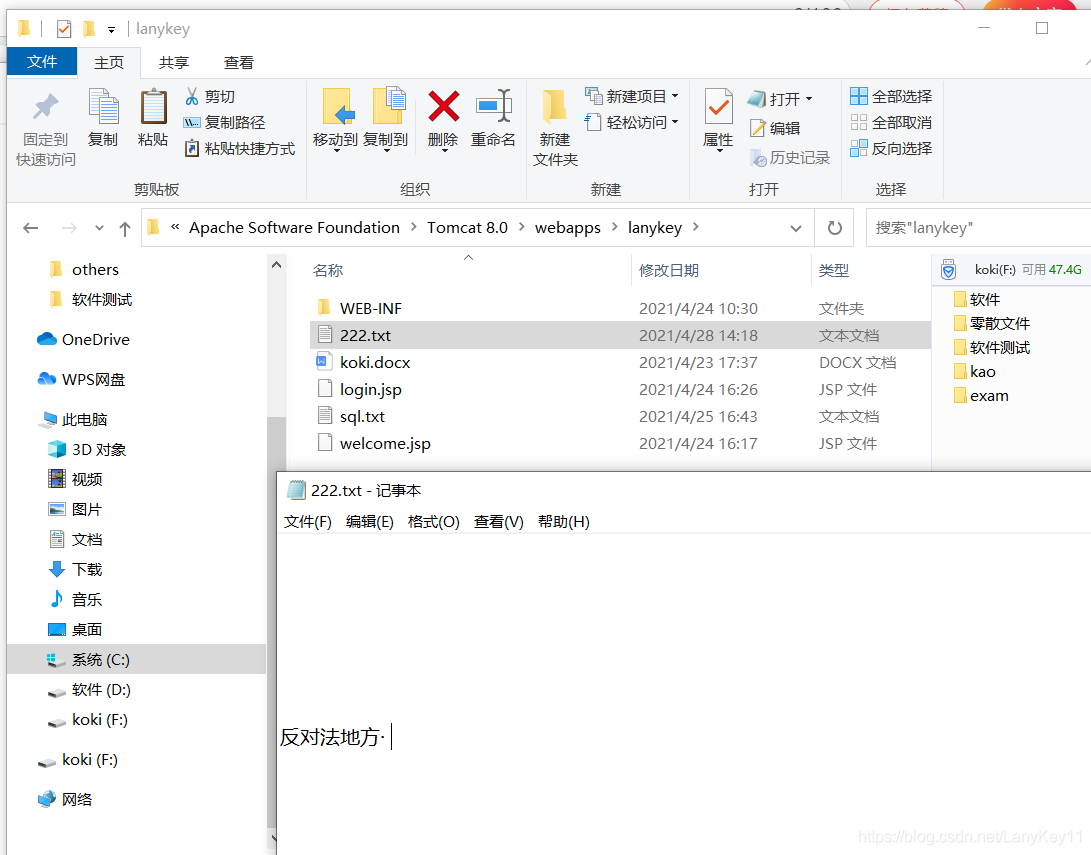The height and width of the screenshot is (855, 1091).
Task: Click the Copy (复制) ribbon icon
Action: coord(103,118)
